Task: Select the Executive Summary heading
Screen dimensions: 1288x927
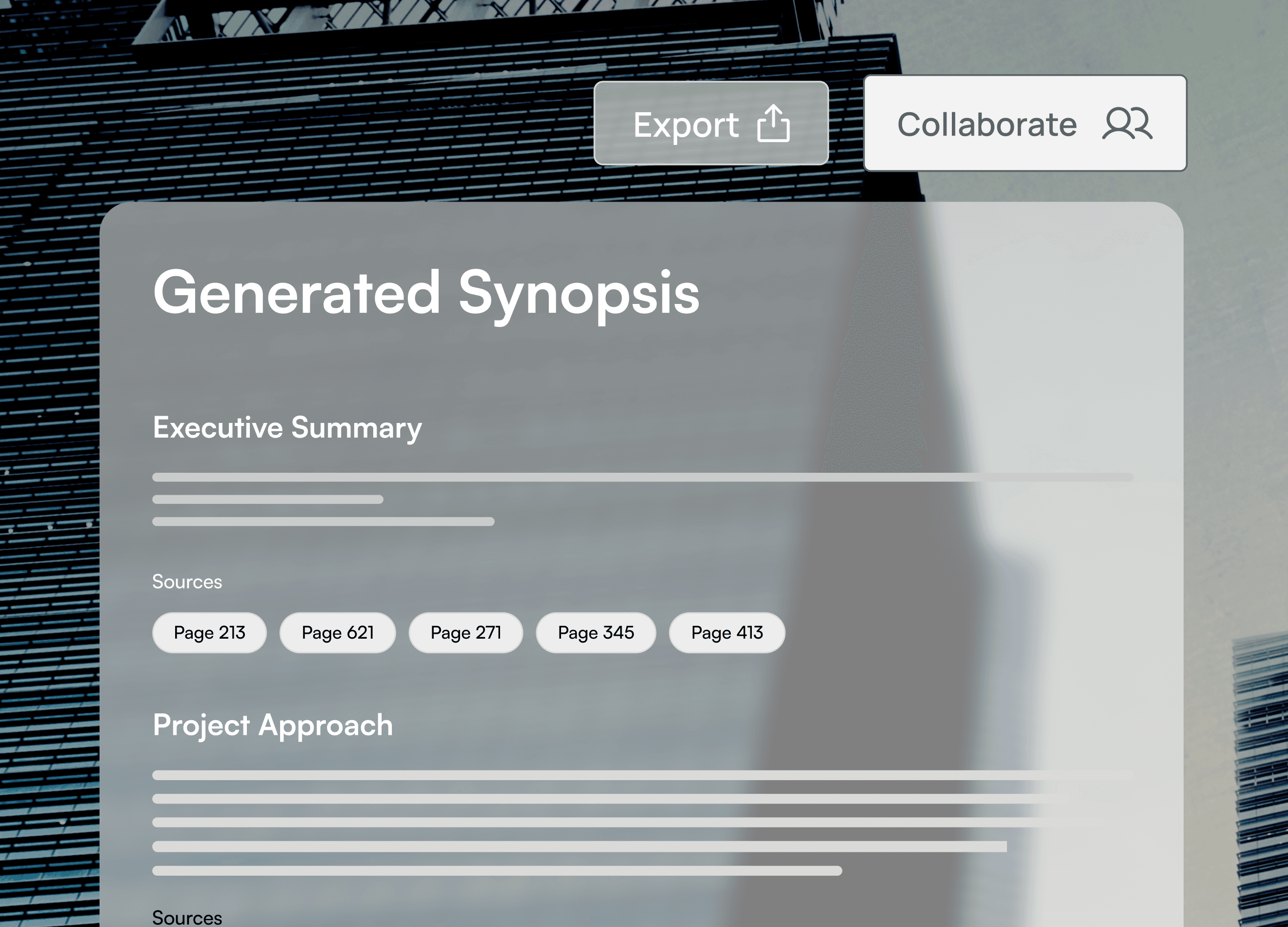Action: [287, 428]
